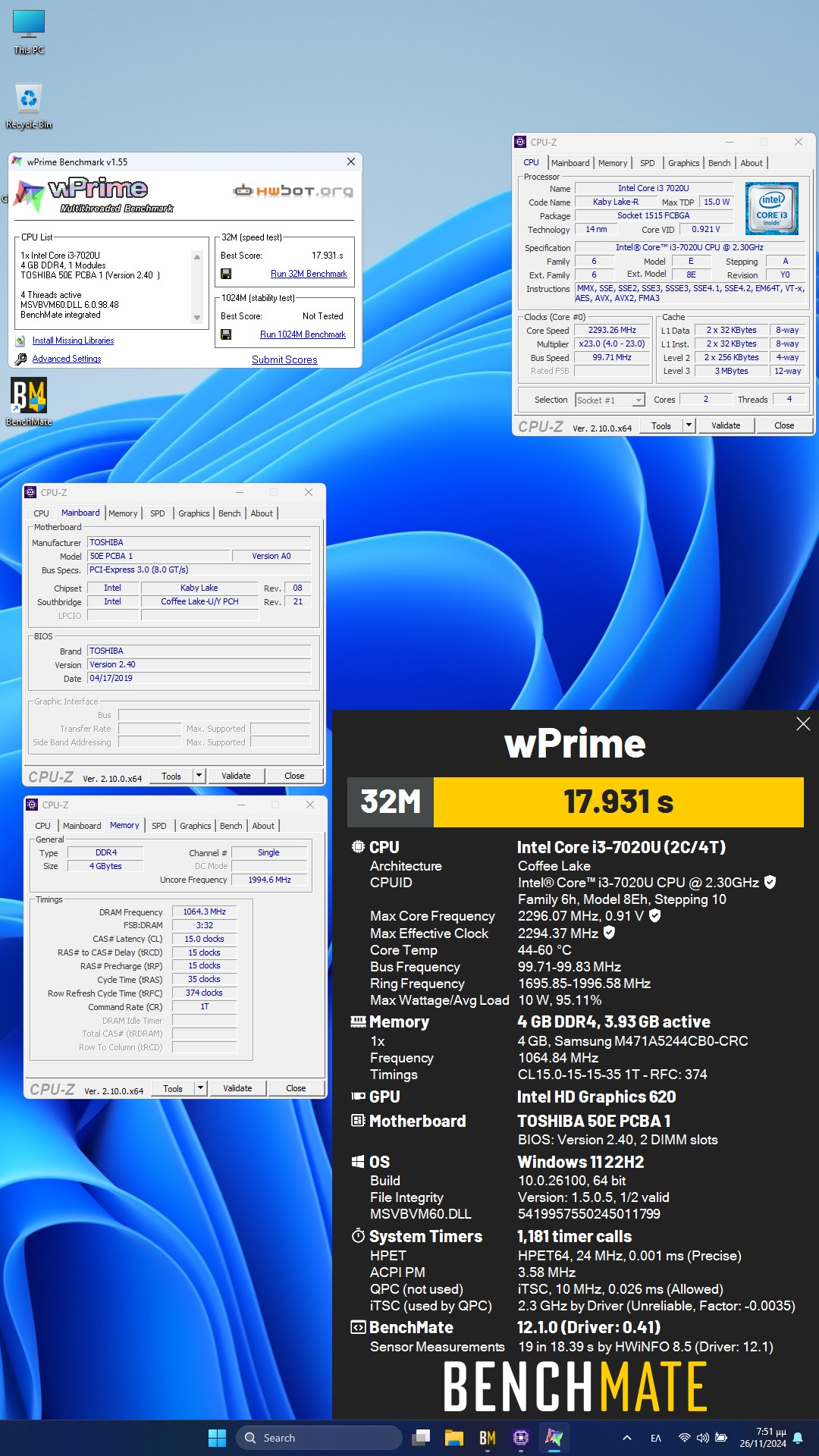The image size is (819, 1456).
Task: Close the BenchMate wPrime result panel
Action: [x=803, y=724]
